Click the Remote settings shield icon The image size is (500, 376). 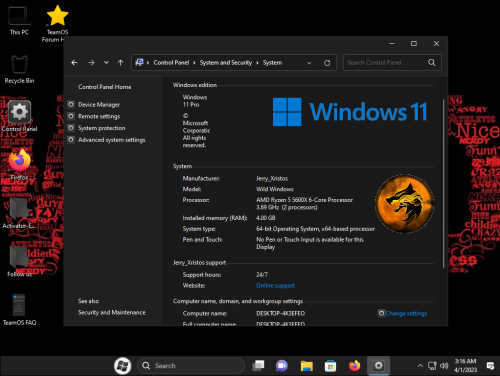click(x=71, y=116)
